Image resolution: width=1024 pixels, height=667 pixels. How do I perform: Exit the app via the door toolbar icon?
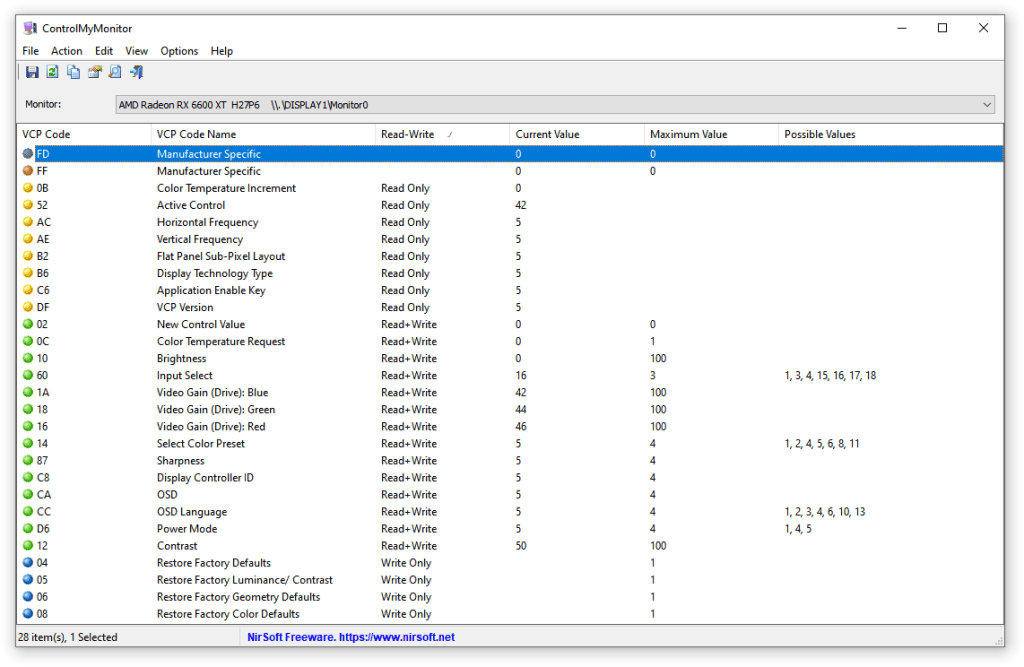[136, 71]
